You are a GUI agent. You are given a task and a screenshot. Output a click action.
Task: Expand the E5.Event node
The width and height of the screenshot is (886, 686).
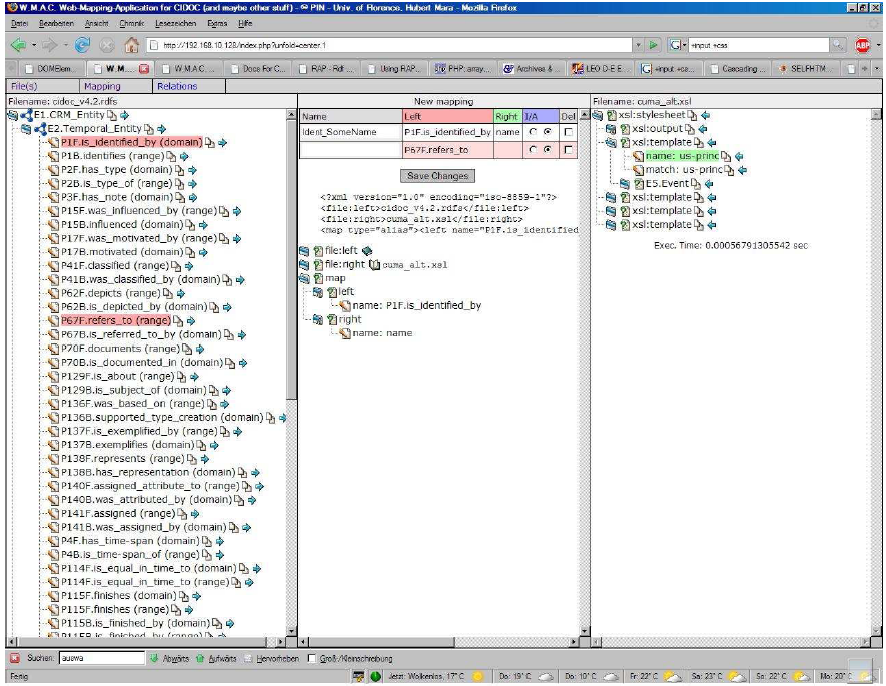[x=624, y=184]
